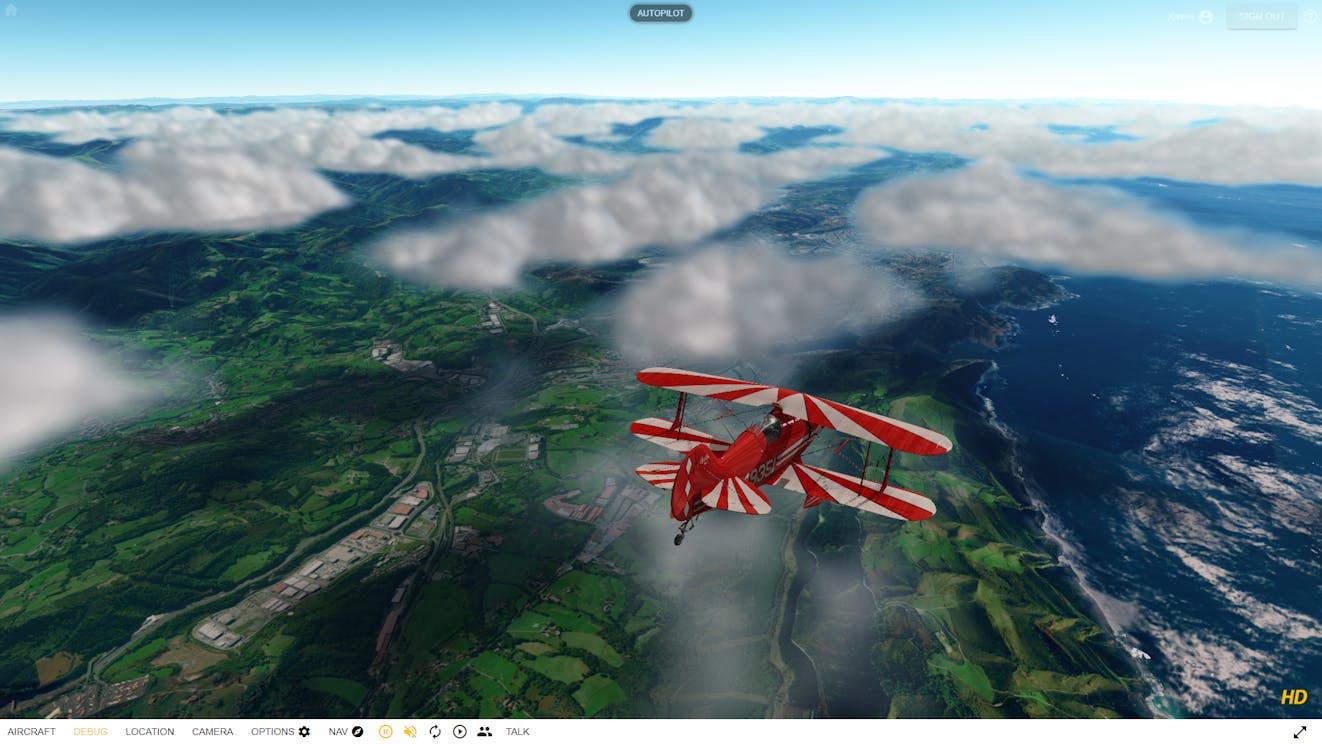
Task: Open the NAV compass icon
Action: pos(355,731)
